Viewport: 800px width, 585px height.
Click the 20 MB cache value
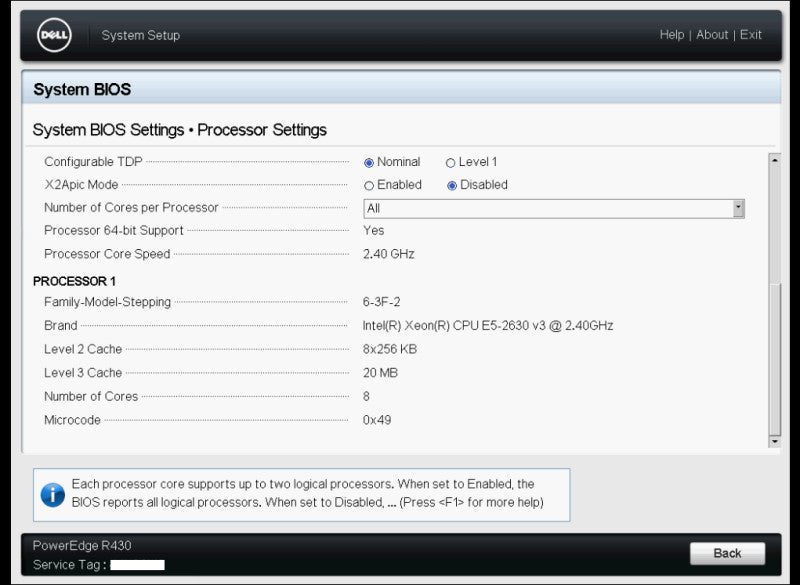380,373
